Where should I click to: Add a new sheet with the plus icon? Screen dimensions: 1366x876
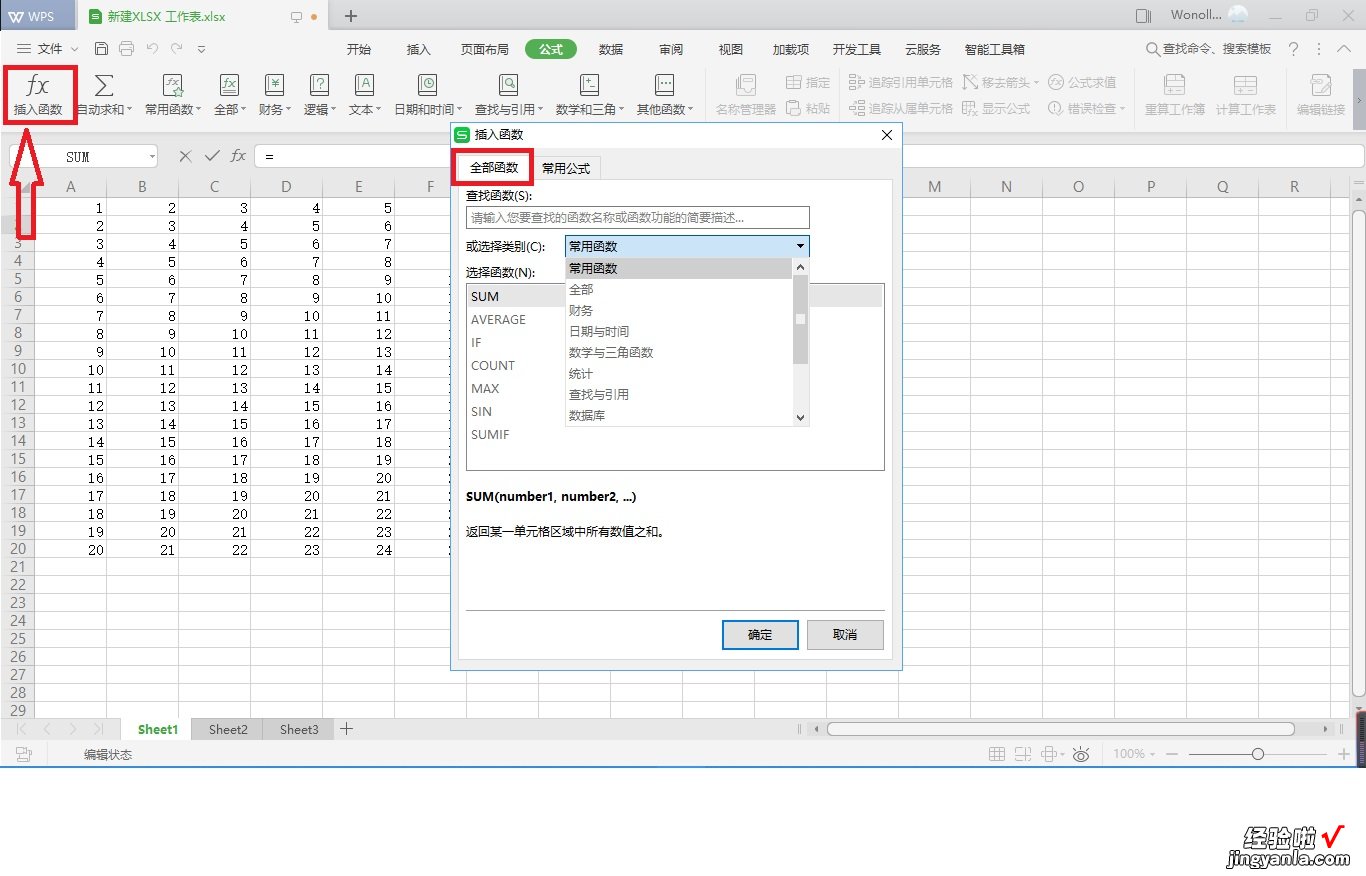coord(346,729)
